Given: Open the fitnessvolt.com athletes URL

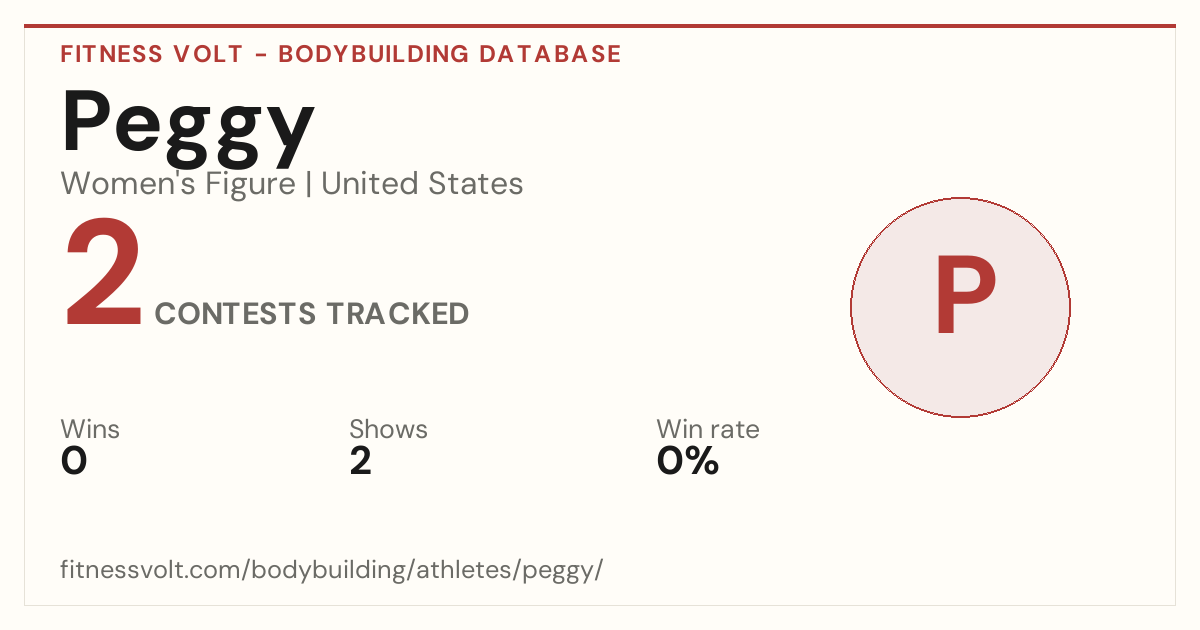Looking at the screenshot, I should point(332,571).
